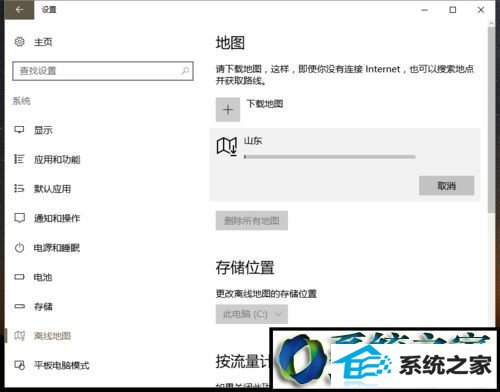Screen dimensions: 500x392
Task: Select the 显示 monitor icon
Action: [x=19, y=130]
